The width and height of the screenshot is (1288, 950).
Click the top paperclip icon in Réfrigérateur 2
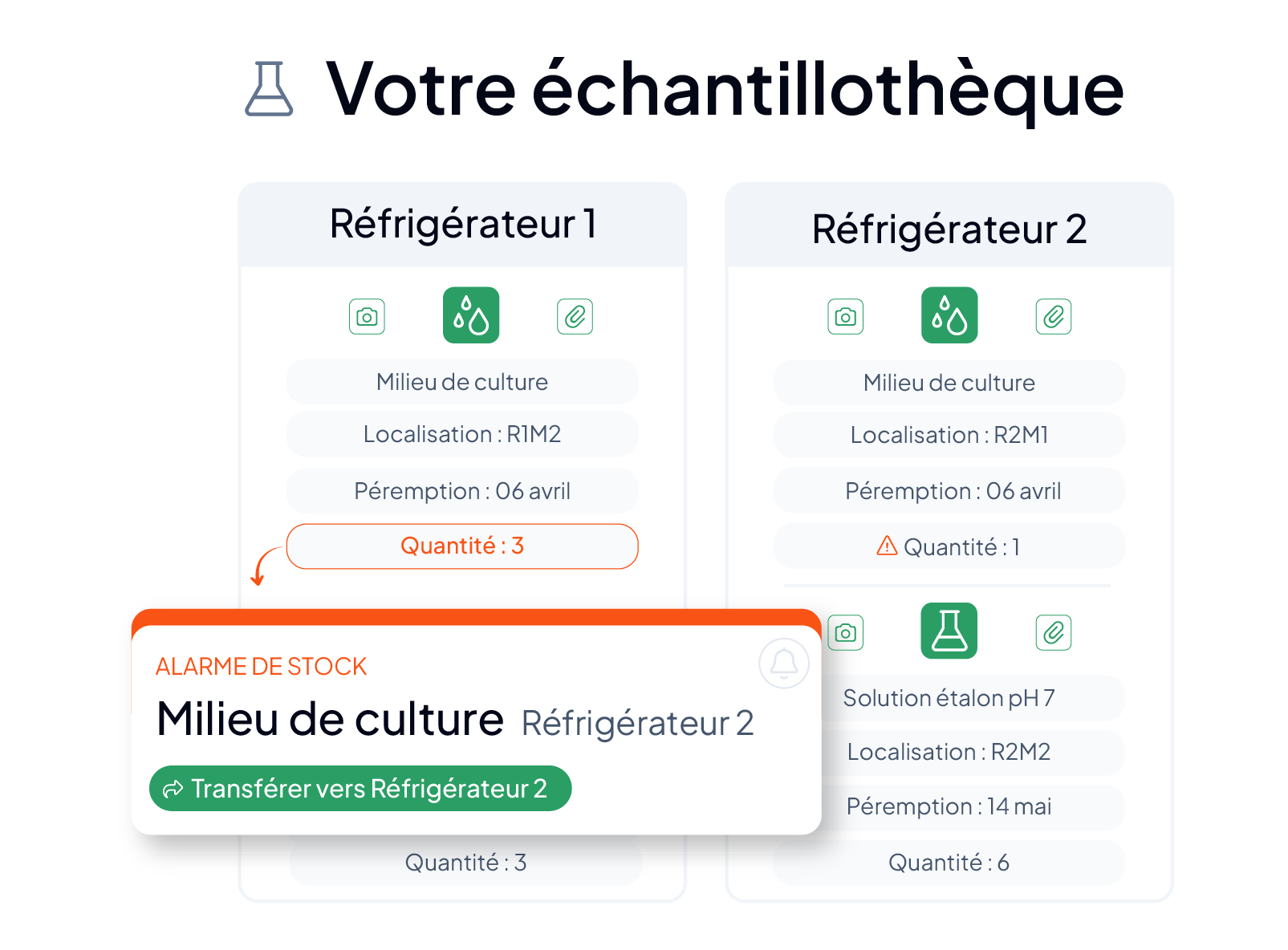(1054, 317)
